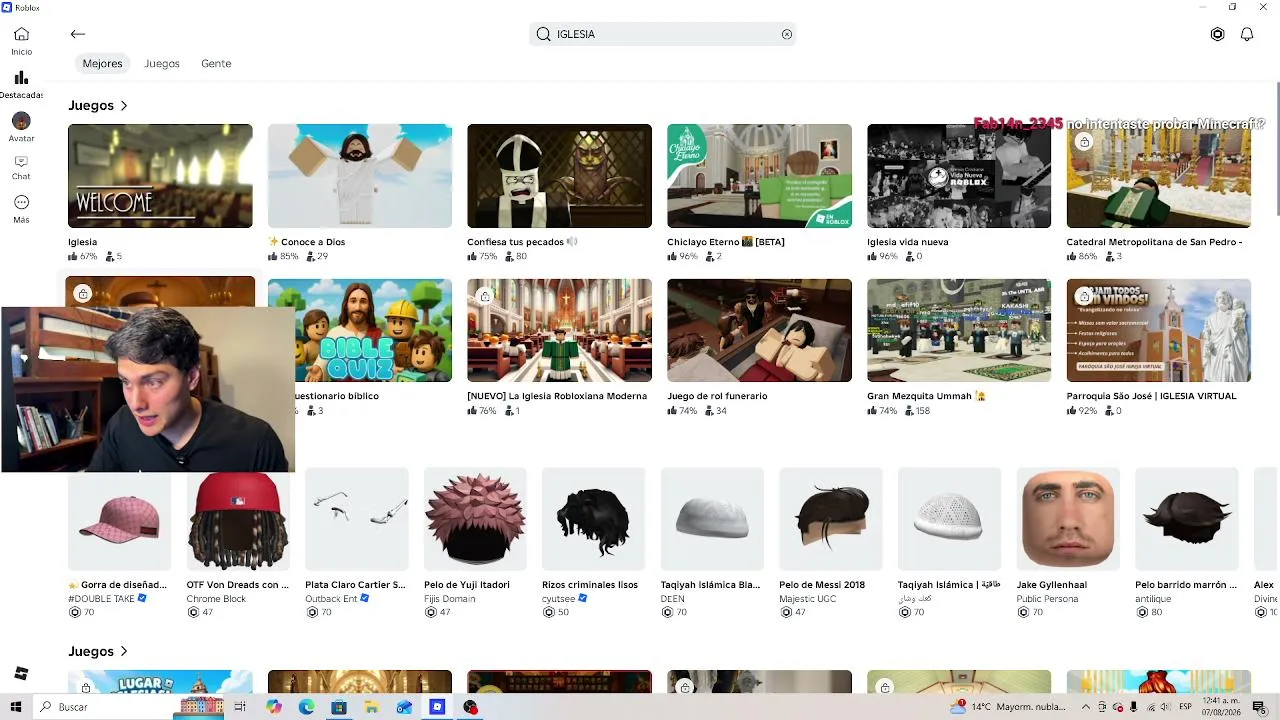Go back using the arrow icon

click(x=78, y=34)
